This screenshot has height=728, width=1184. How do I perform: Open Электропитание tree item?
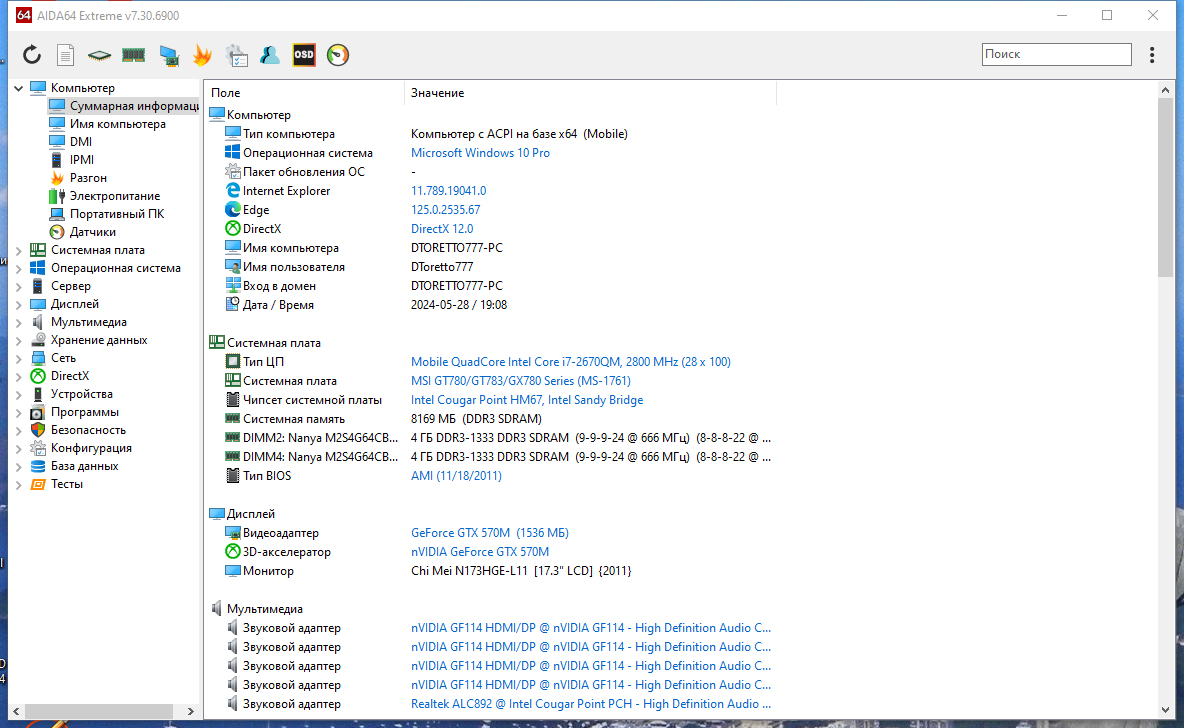(x=115, y=196)
